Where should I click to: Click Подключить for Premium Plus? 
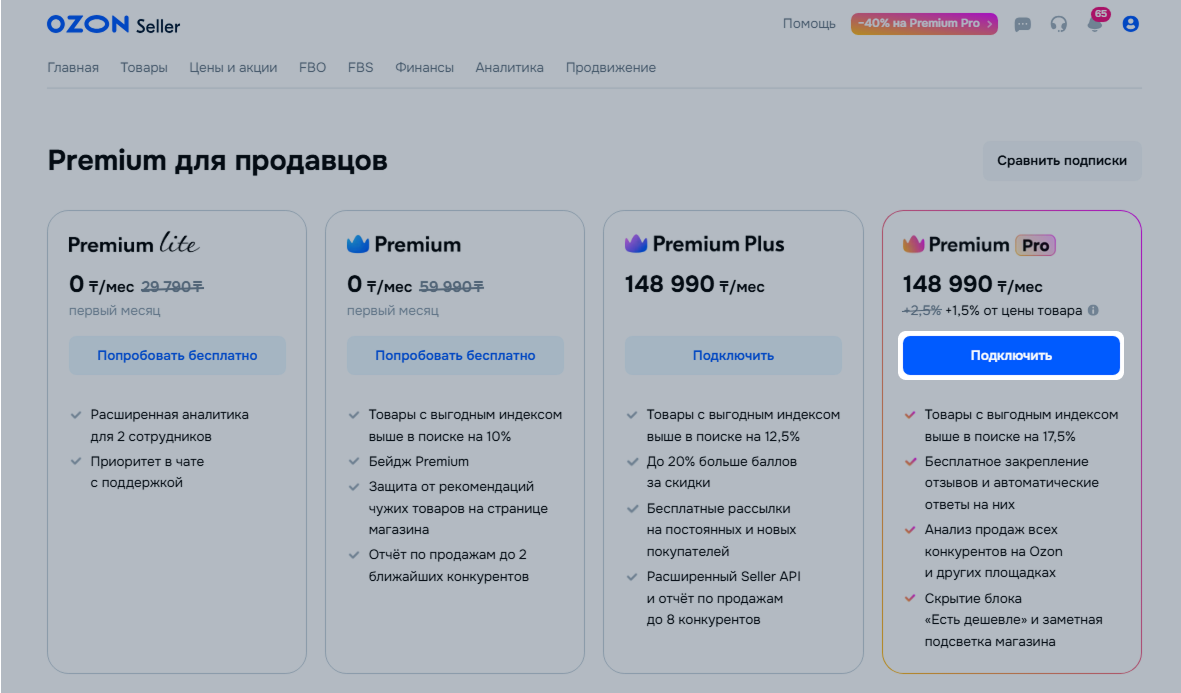pos(733,355)
